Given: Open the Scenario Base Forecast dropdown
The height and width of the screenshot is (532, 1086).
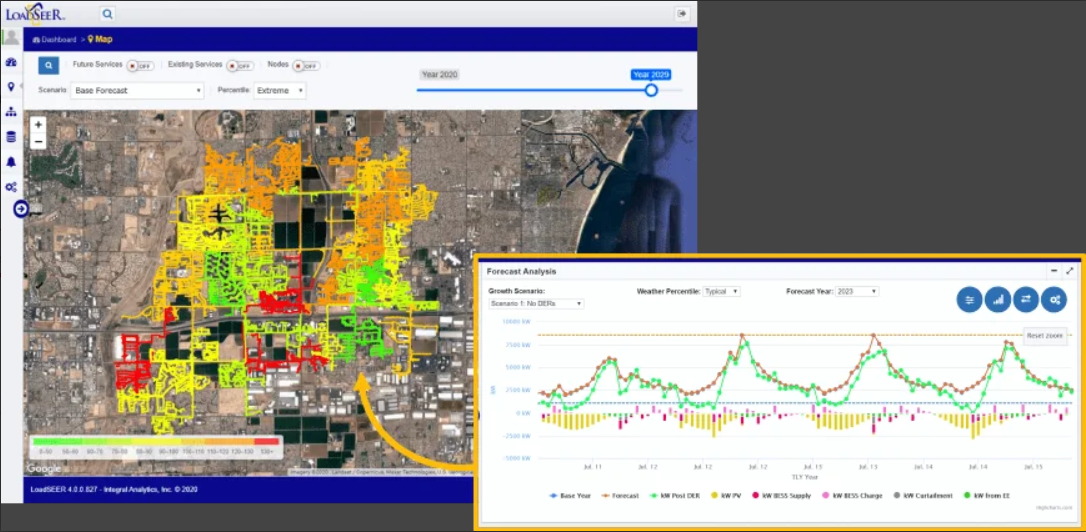Looking at the screenshot, I should [x=137, y=91].
